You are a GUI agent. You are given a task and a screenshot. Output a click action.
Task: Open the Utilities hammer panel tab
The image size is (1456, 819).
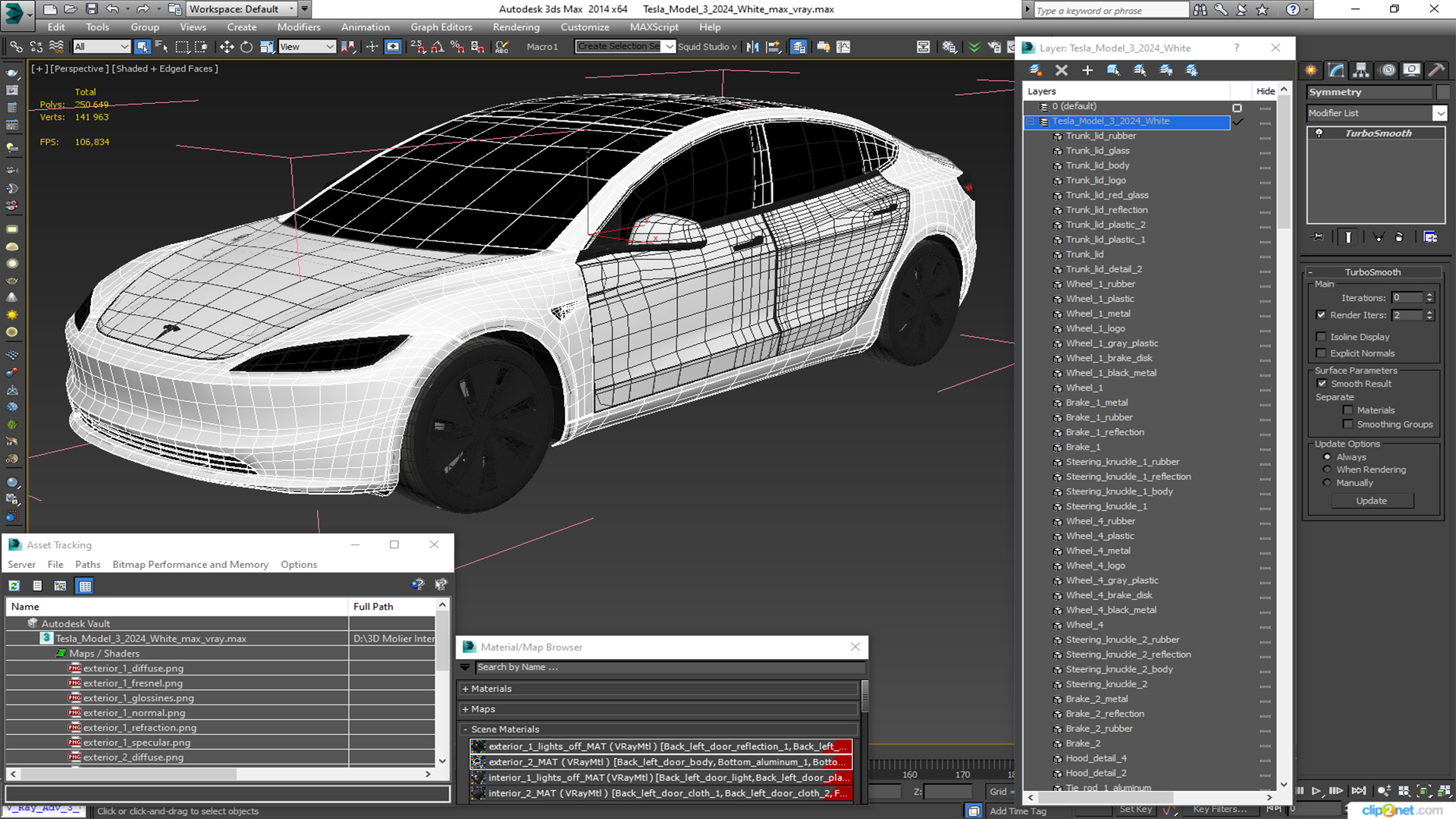click(x=1436, y=70)
